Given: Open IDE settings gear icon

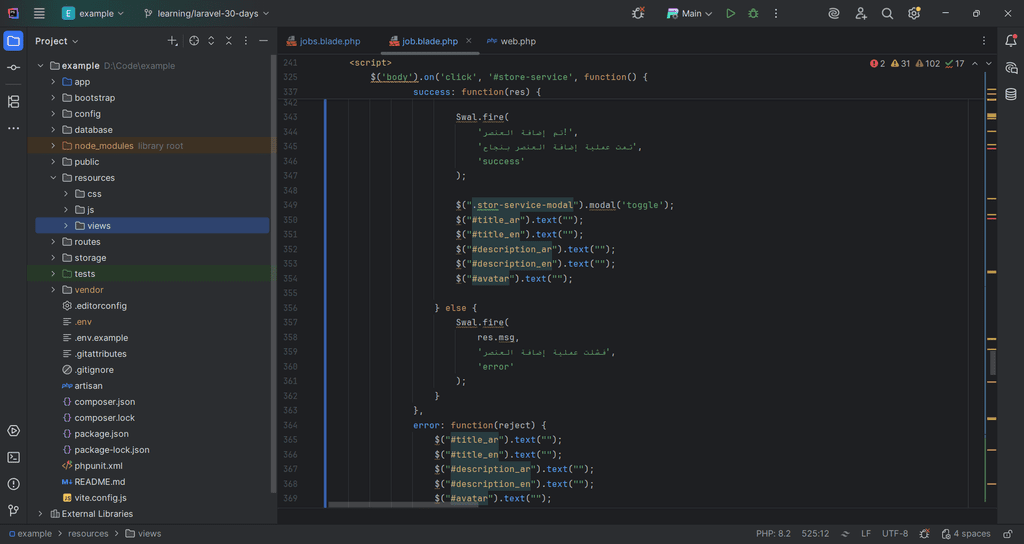Looking at the screenshot, I should pos(913,14).
